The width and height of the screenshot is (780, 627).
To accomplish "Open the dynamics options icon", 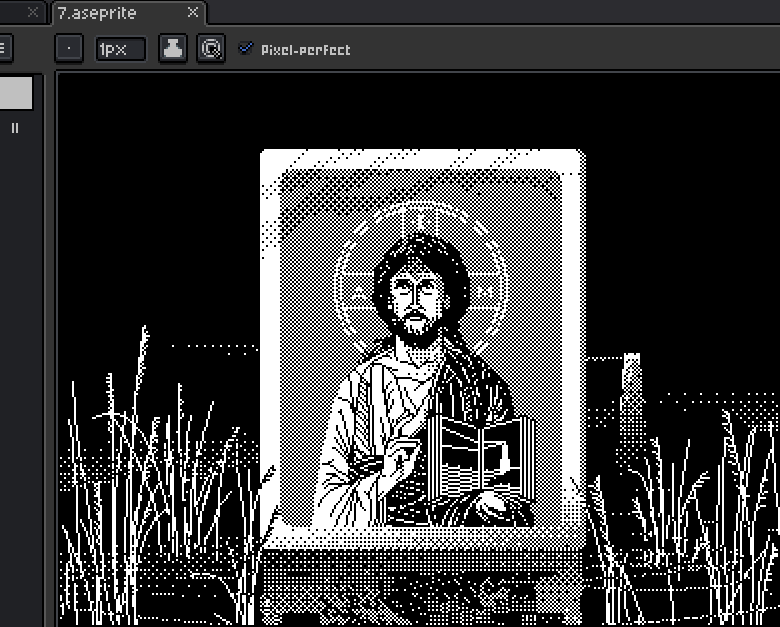I will [x=211, y=48].
